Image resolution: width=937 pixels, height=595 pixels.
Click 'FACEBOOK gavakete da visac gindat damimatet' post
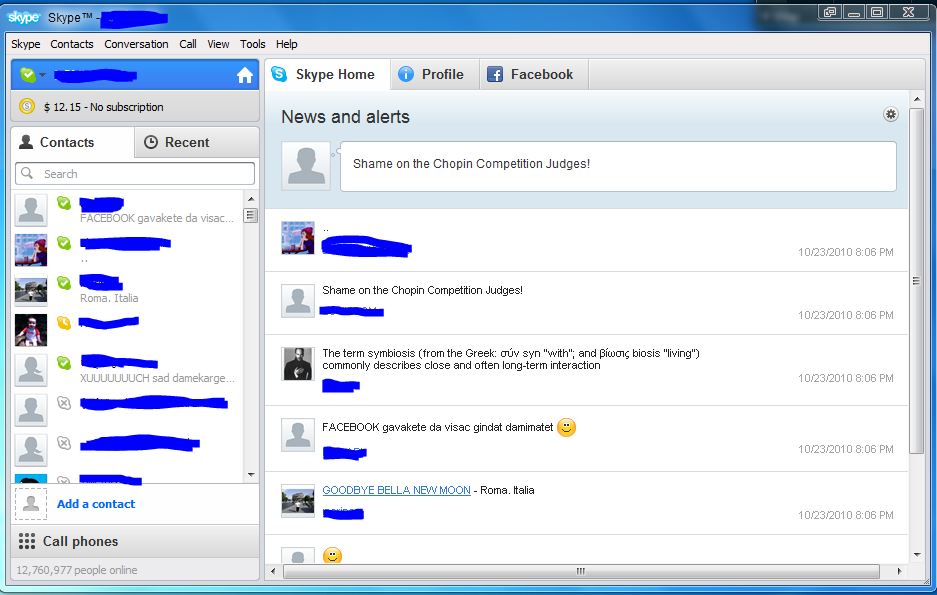[437, 427]
